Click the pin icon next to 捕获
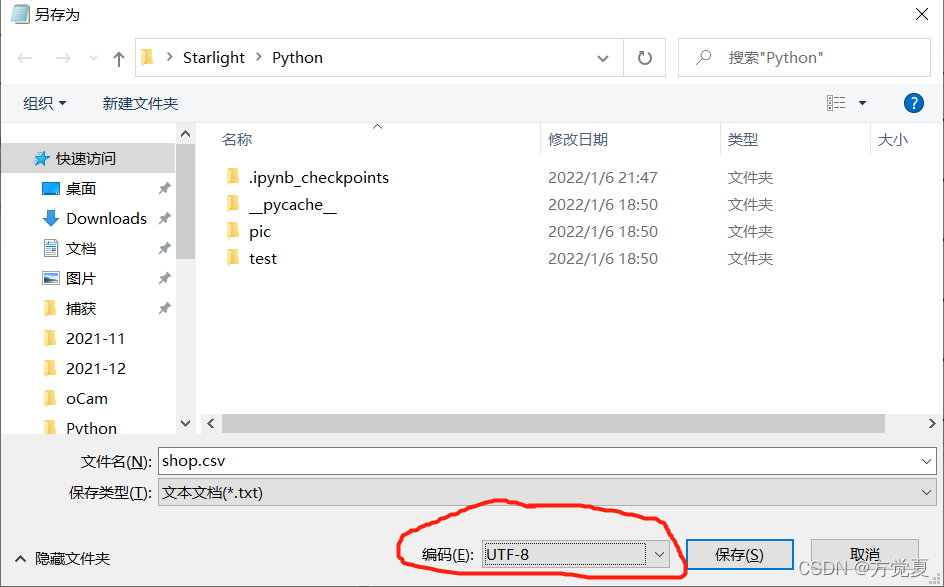 [x=164, y=309]
